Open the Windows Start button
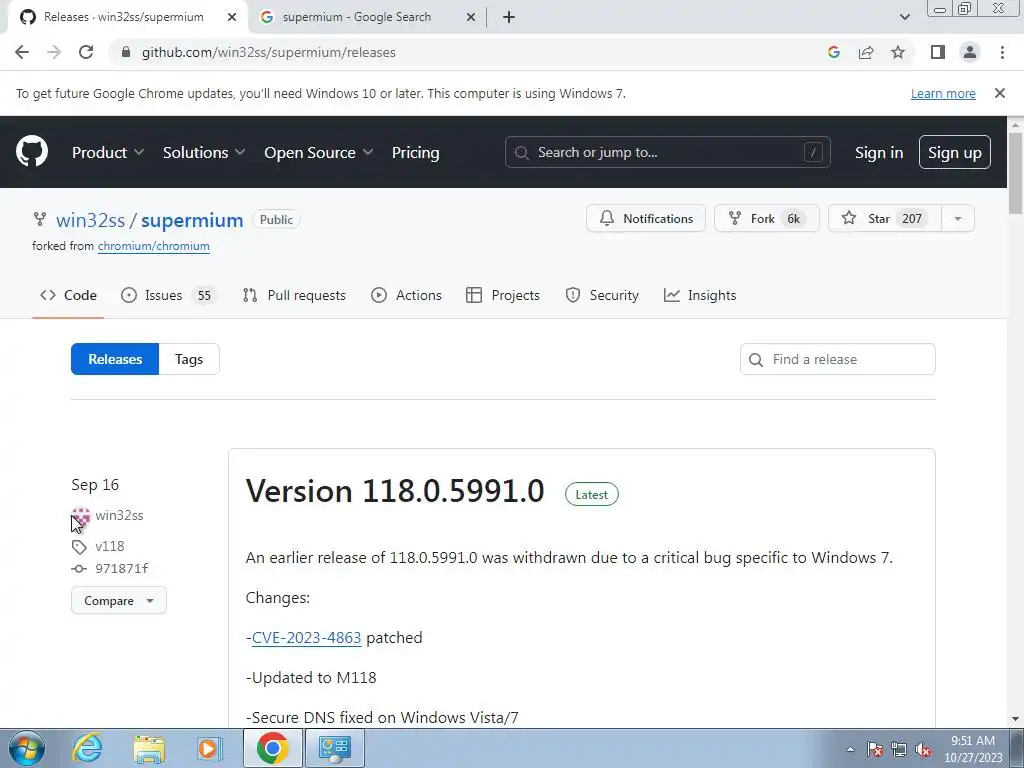The width and height of the screenshot is (1024, 768). point(27,748)
